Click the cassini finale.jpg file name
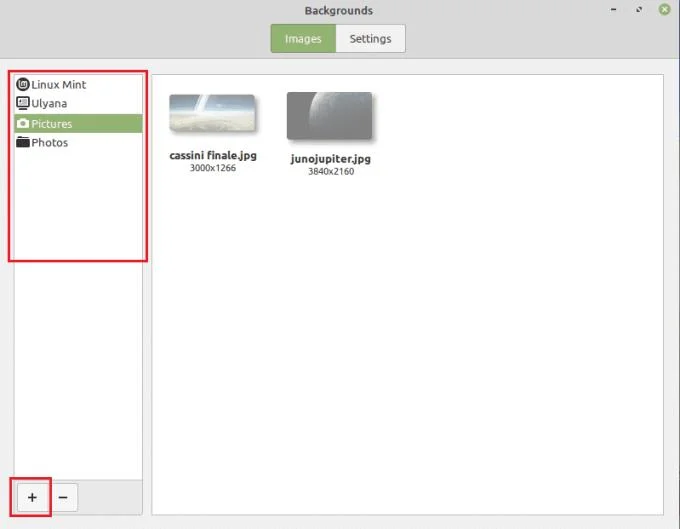 coord(213,155)
